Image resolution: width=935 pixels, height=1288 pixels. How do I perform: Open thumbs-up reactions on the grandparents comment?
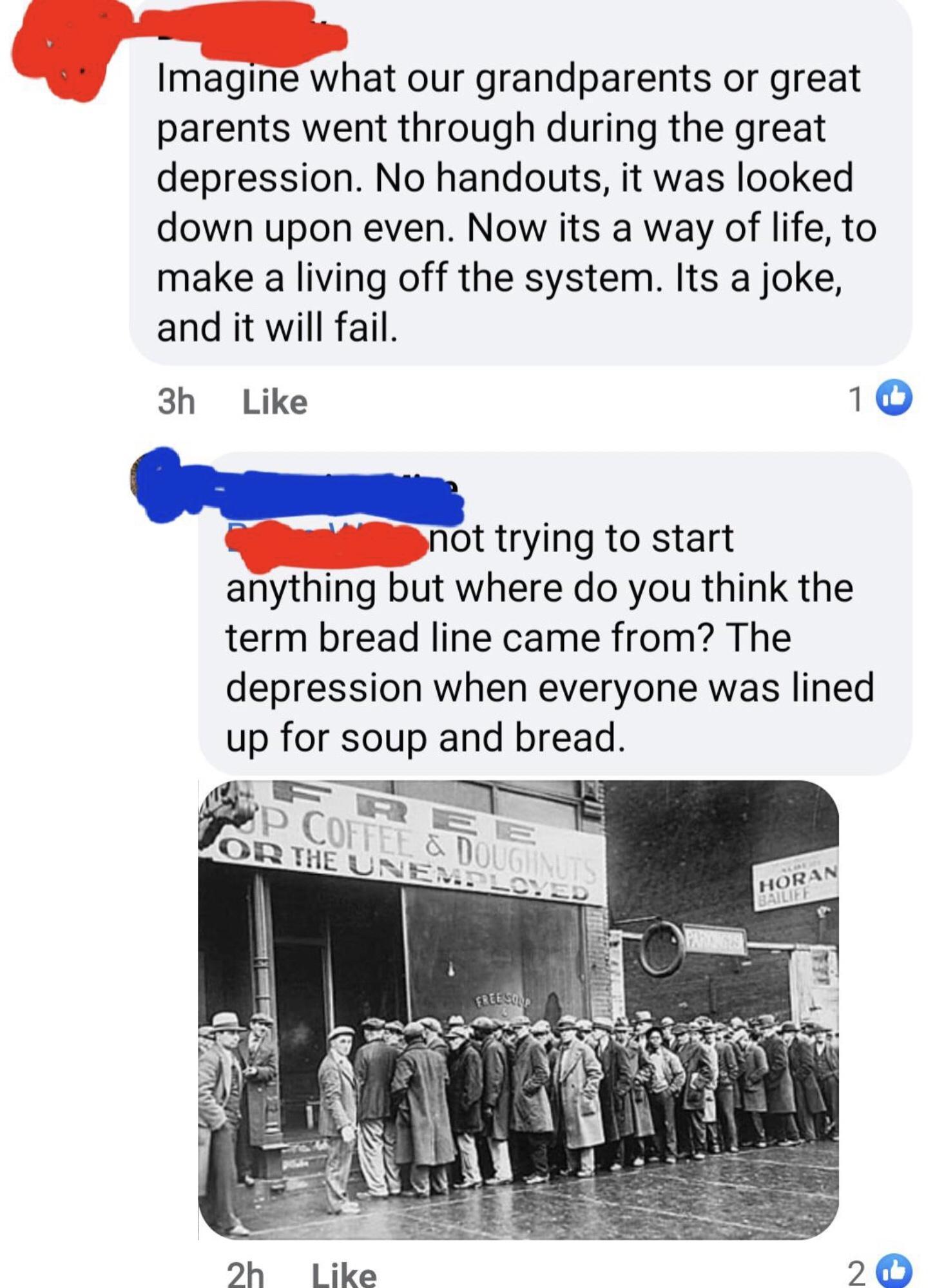point(894,398)
